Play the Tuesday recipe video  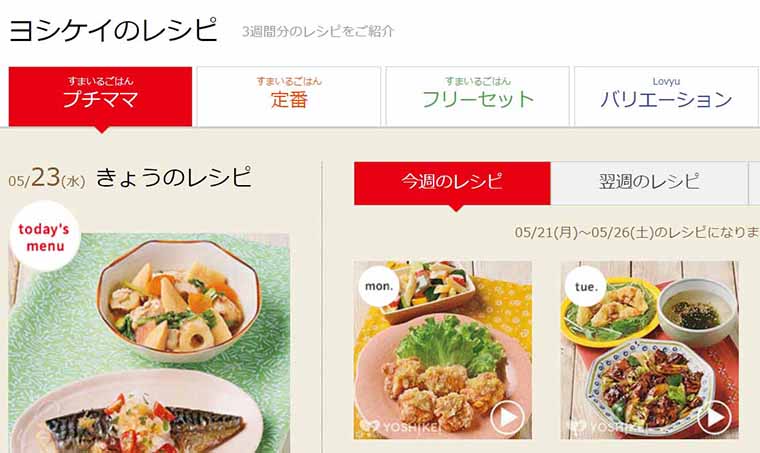tap(714, 417)
